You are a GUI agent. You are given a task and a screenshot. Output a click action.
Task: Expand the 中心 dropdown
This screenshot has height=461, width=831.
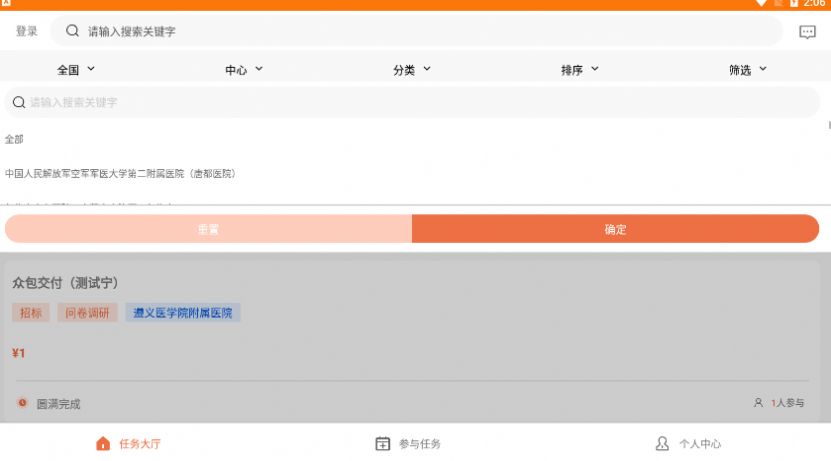tap(244, 69)
